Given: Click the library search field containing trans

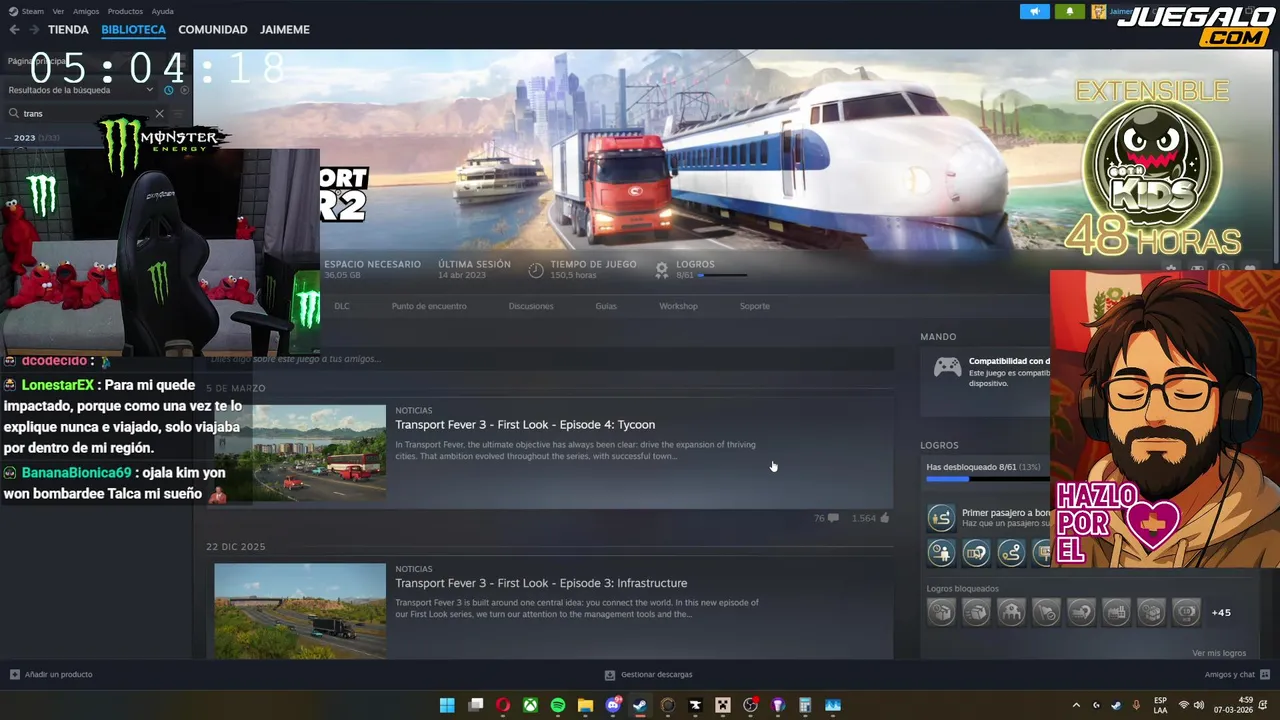Looking at the screenshot, I should [x=85, y=114].
